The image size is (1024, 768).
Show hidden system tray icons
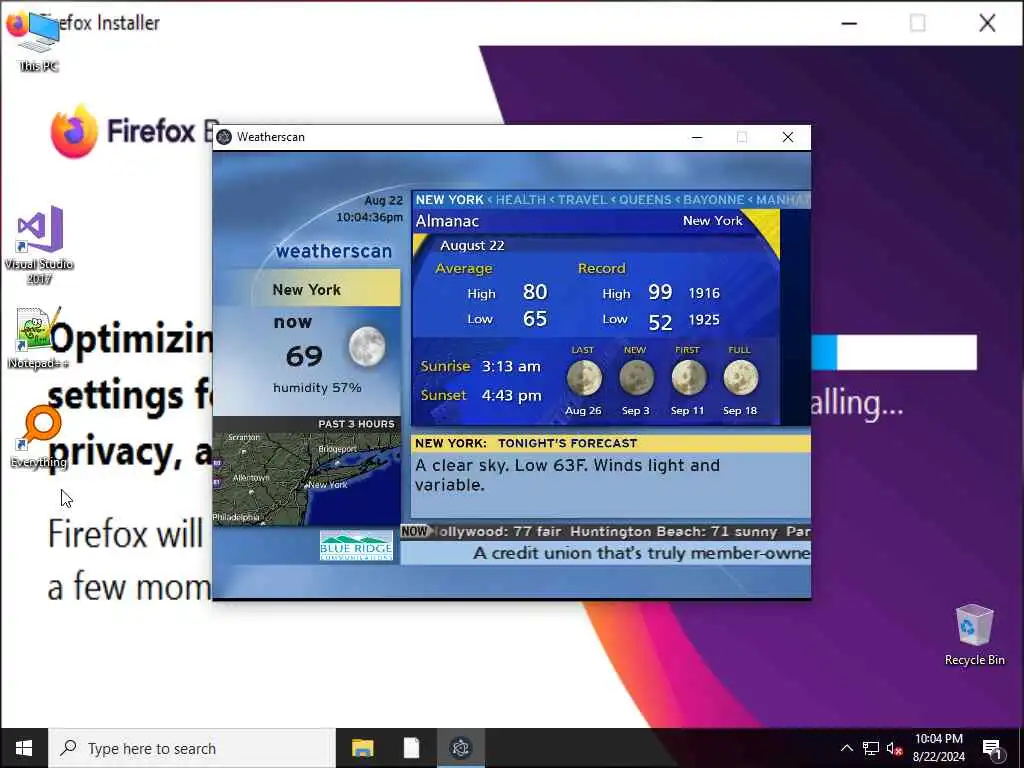(846, 748)
